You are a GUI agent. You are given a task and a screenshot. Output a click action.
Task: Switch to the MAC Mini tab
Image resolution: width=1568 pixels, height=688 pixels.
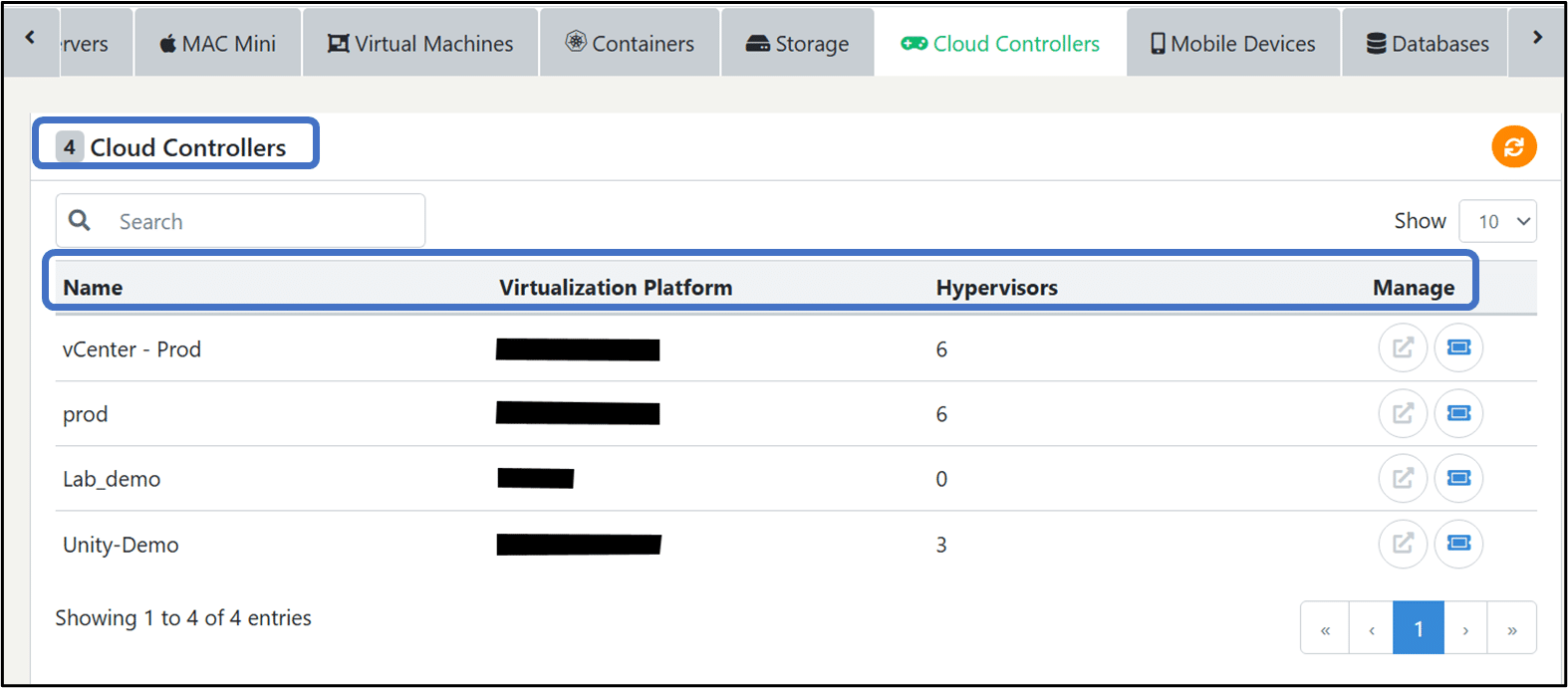tap(218, 43)
